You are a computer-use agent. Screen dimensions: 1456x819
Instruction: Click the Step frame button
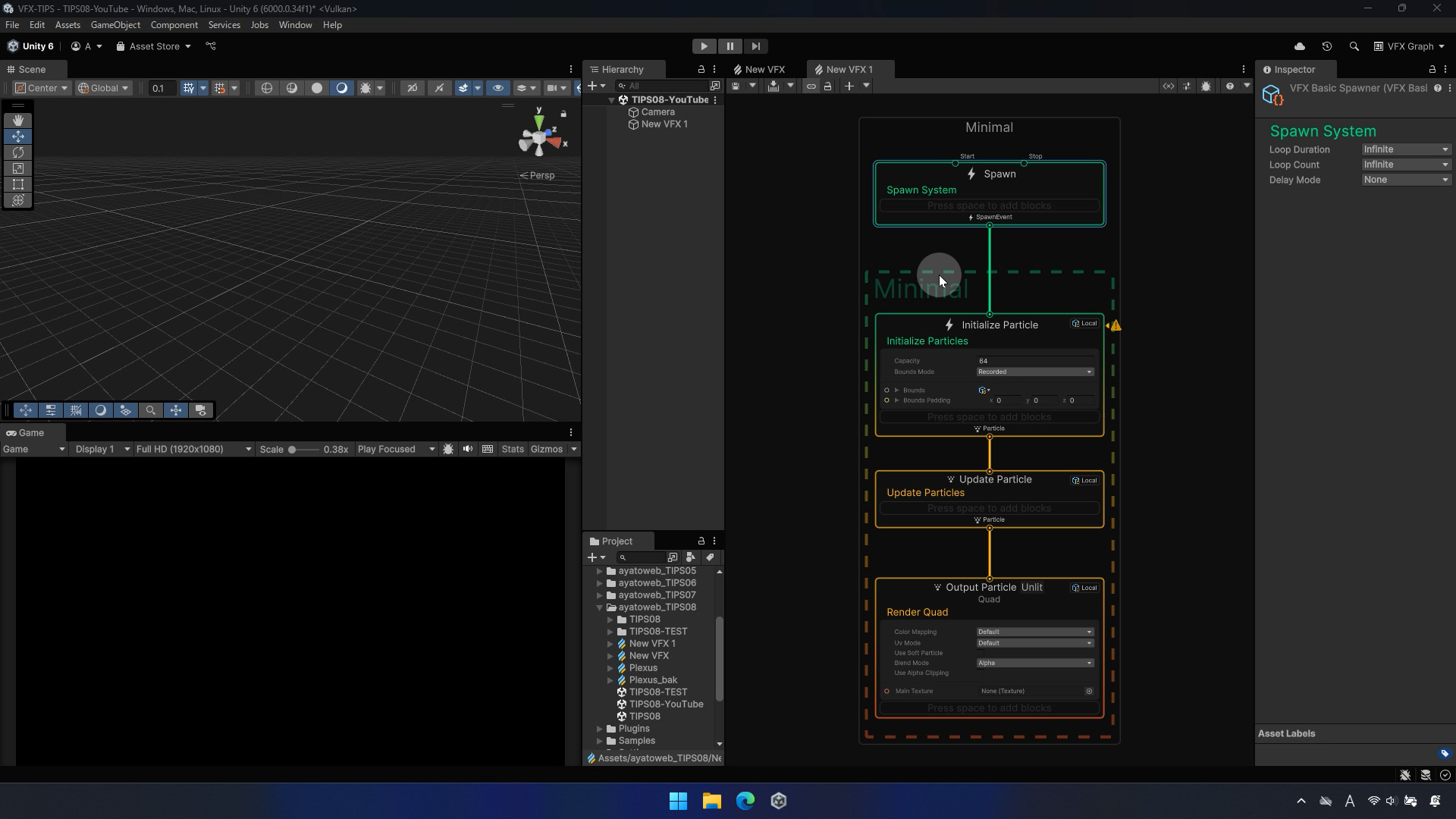(x=756, y=46)
